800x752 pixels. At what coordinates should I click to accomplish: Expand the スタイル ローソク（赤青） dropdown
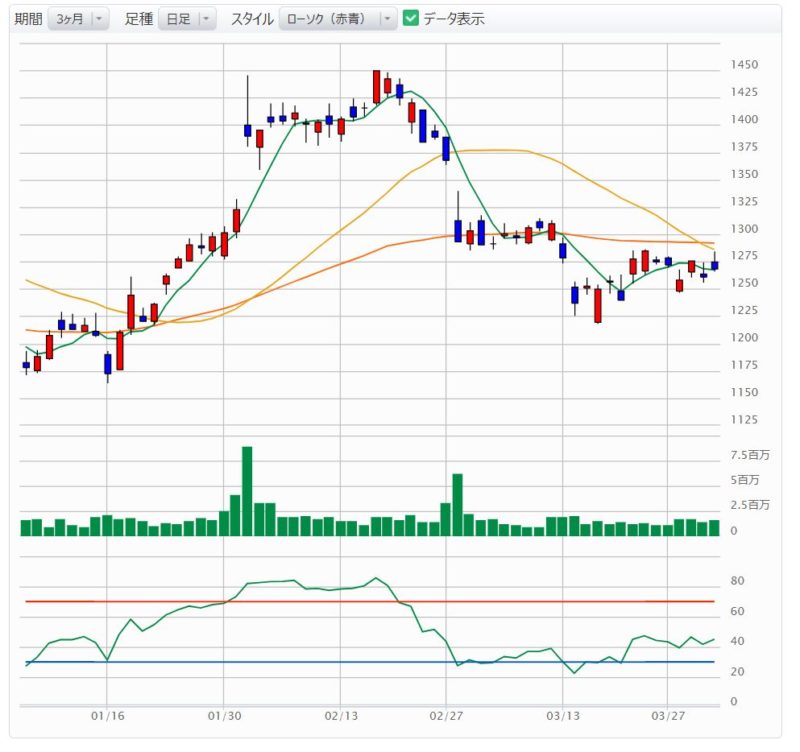point(337,18)
